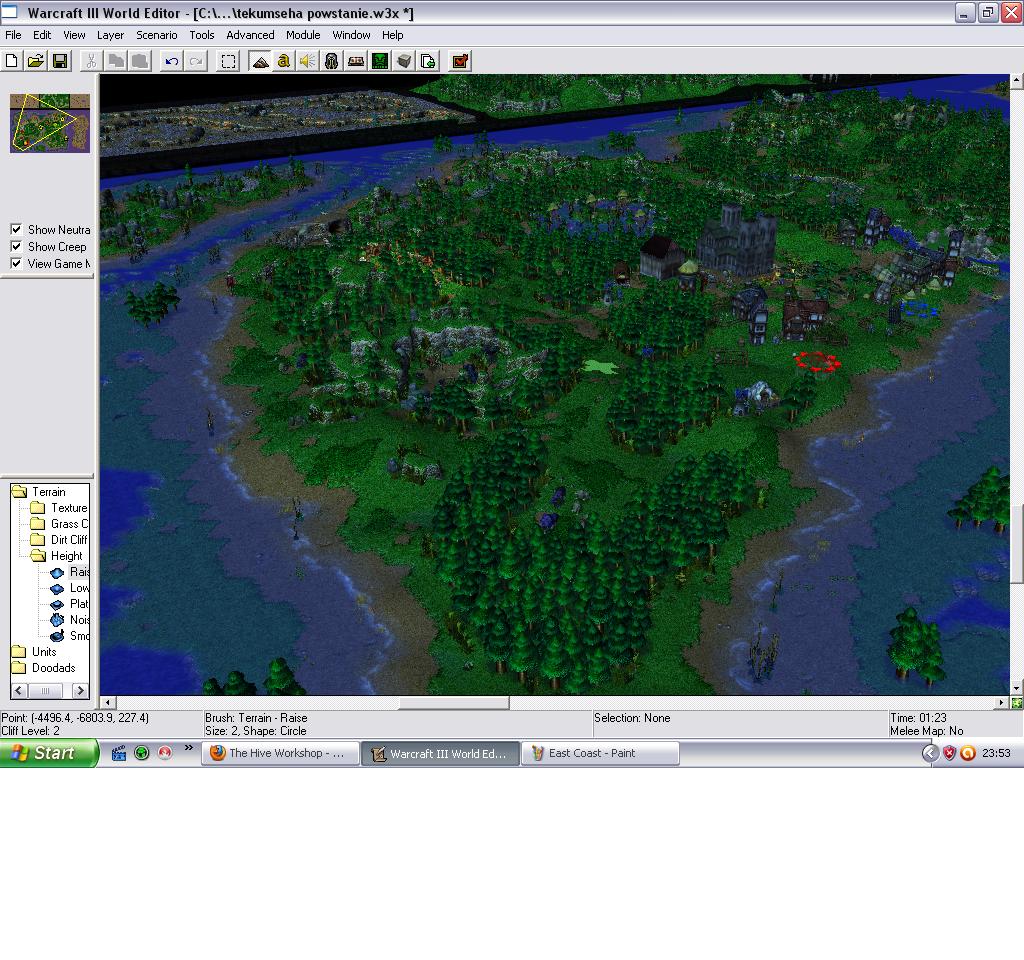Open the View menu
Viewport: 1024px width, 960px height.
74,35
